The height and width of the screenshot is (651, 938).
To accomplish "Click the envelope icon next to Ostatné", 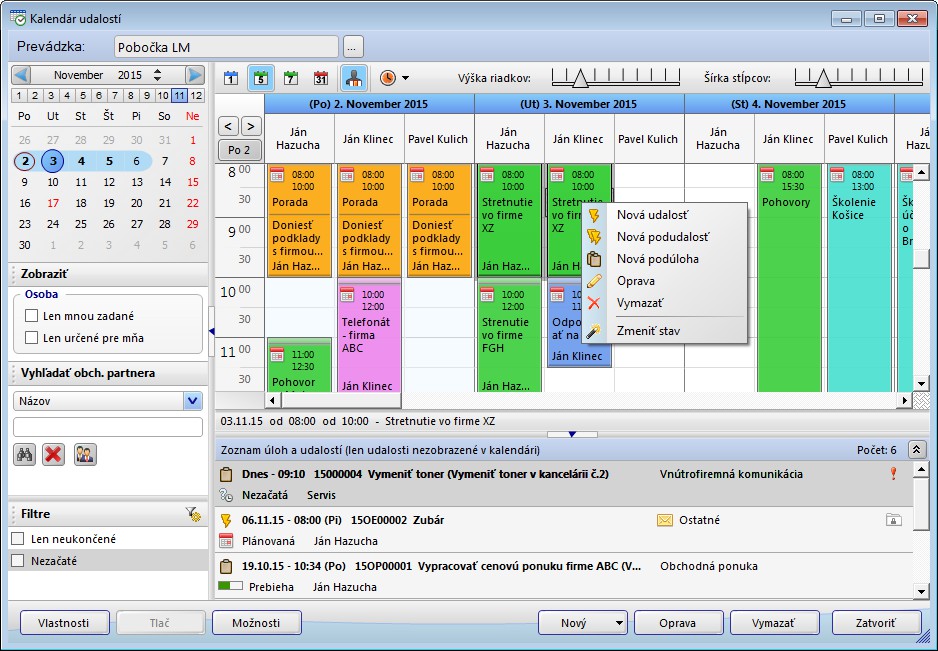I will [665, 520].
